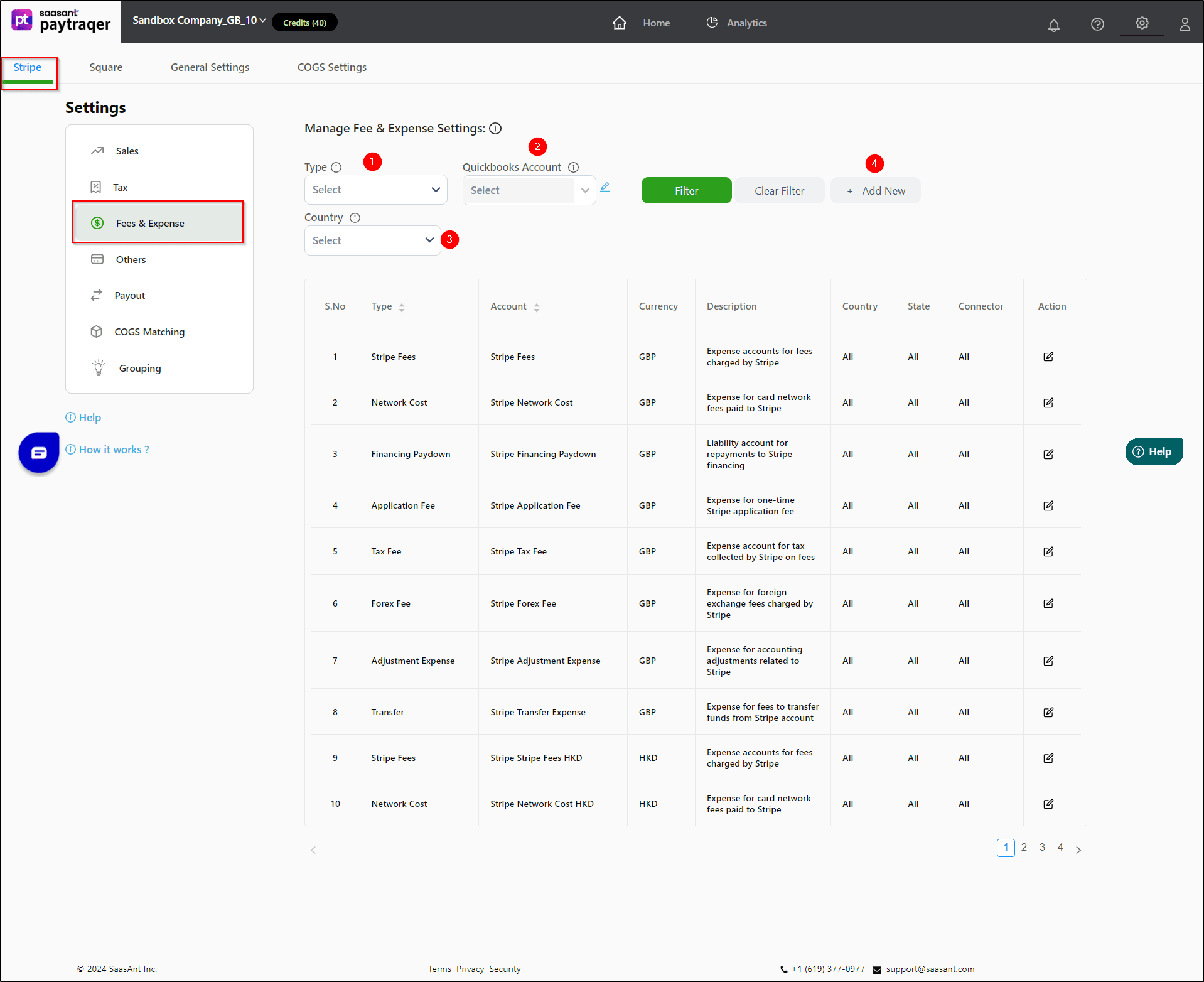
Task: Click the Home navigation link text
Action: pyautogui.click(x=656, y=23)
